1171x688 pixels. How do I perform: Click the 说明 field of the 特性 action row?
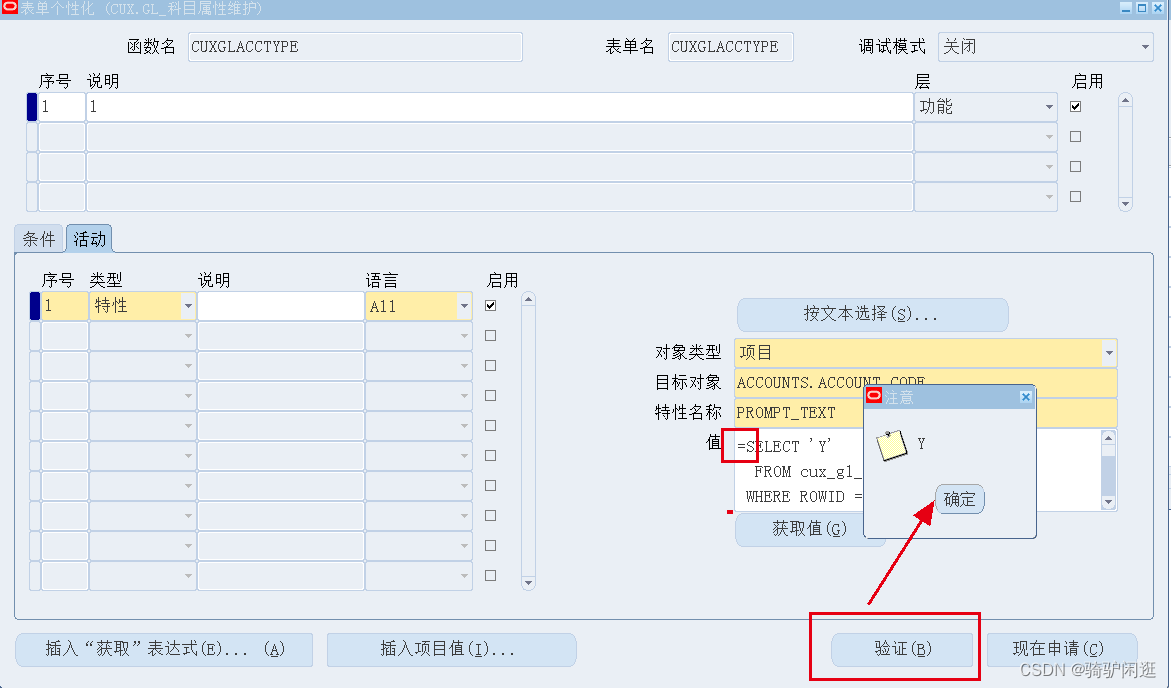click(x=281, y=306)
